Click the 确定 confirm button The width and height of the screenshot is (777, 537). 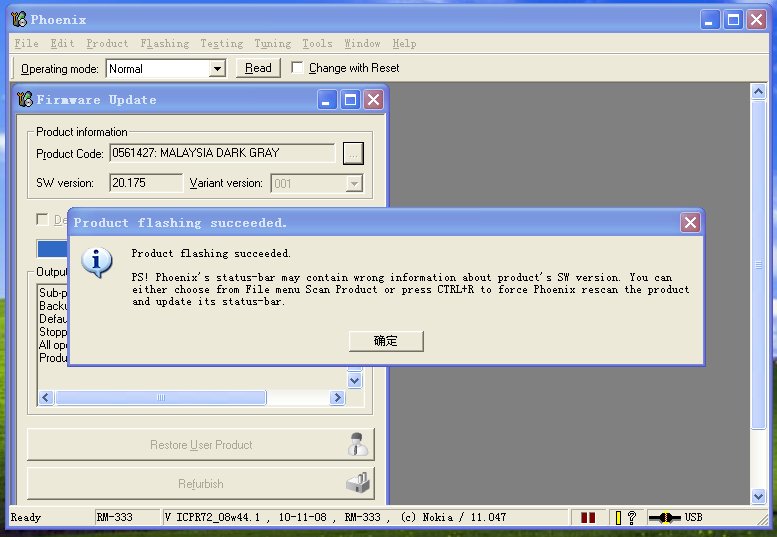coord(386,341)
